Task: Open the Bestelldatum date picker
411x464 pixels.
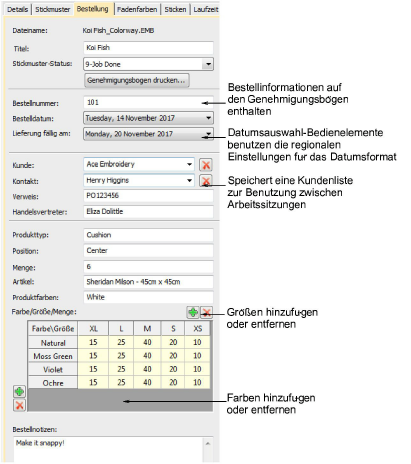Action: pos(208,118)
